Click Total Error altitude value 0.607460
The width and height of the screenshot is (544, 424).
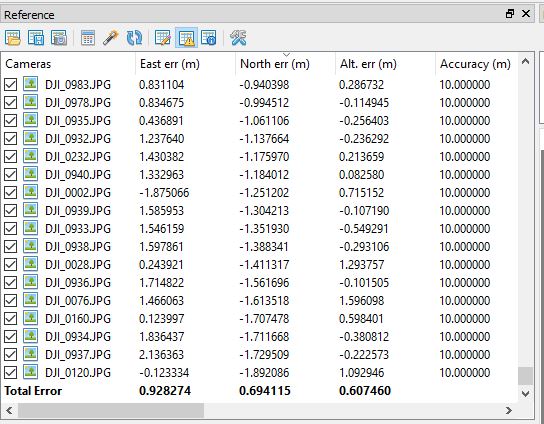(365, 391)
